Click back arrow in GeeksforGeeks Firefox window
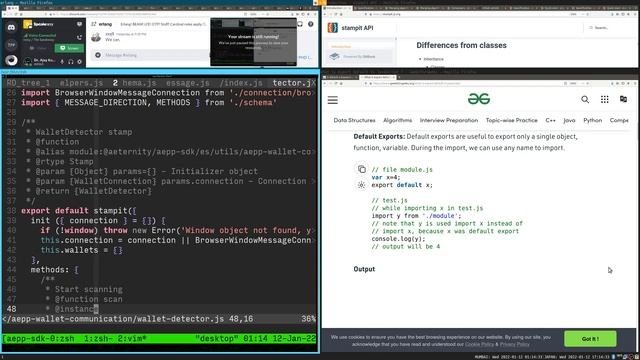Screen dimensions: 640x360 pos(325,83)
